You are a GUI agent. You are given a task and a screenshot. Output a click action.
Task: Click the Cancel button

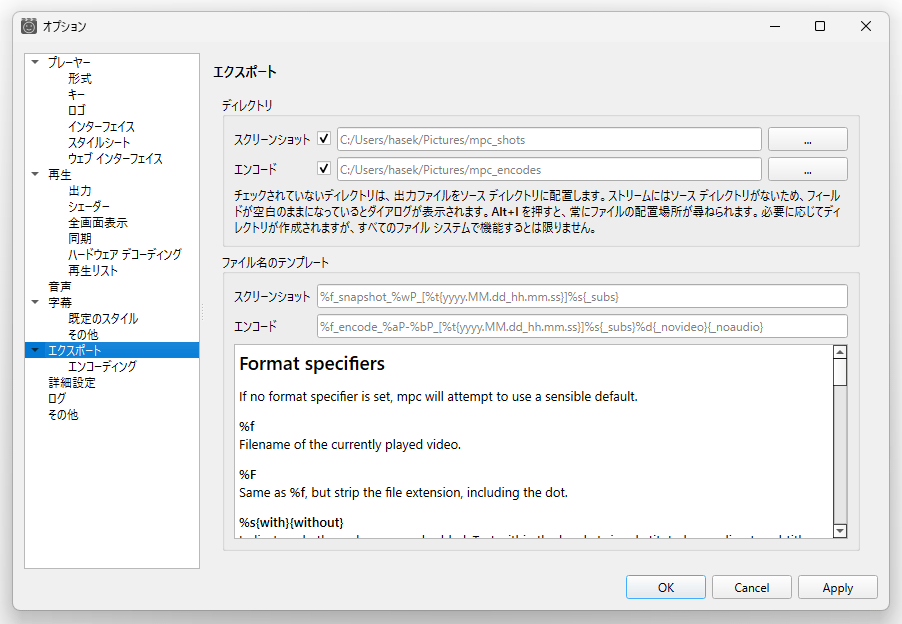click(x=751, y=587)
